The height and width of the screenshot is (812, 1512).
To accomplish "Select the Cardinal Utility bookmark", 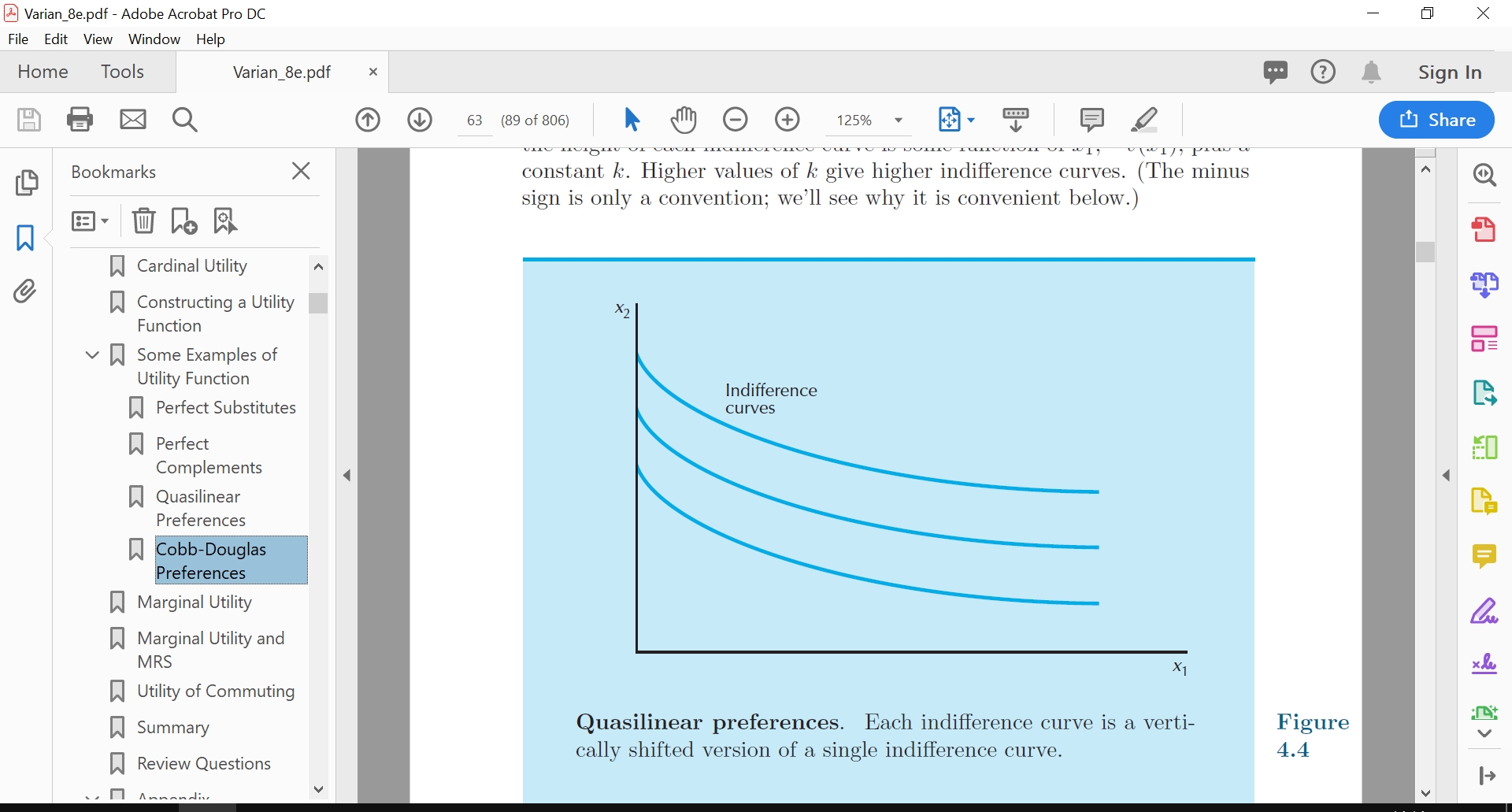I will click(192, 266).
